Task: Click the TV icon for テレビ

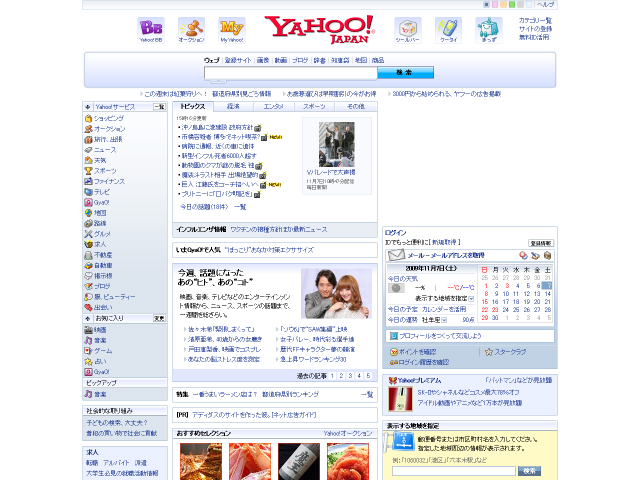Action: [88, 192]
